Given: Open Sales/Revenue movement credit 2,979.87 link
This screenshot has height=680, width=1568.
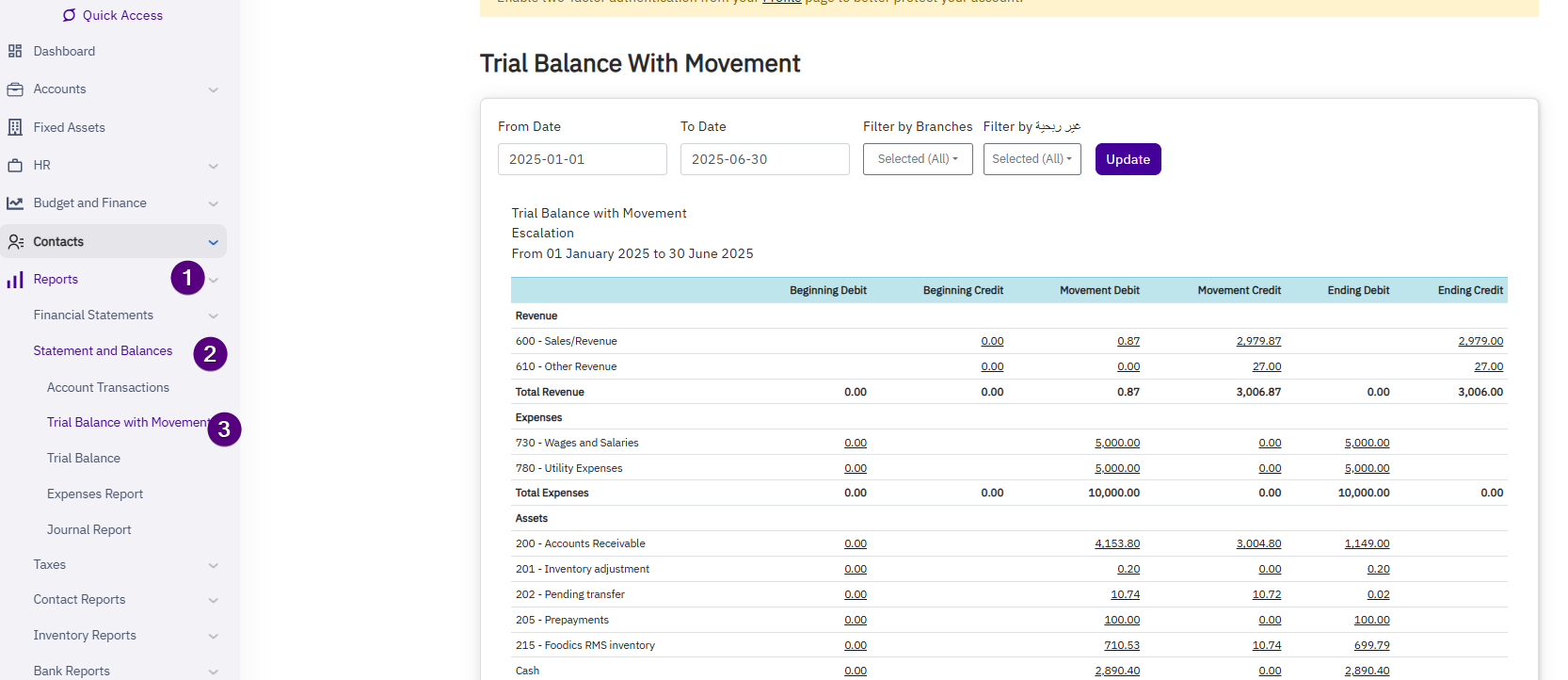Looking at the screenshot, I should (x=1258, y=341).
